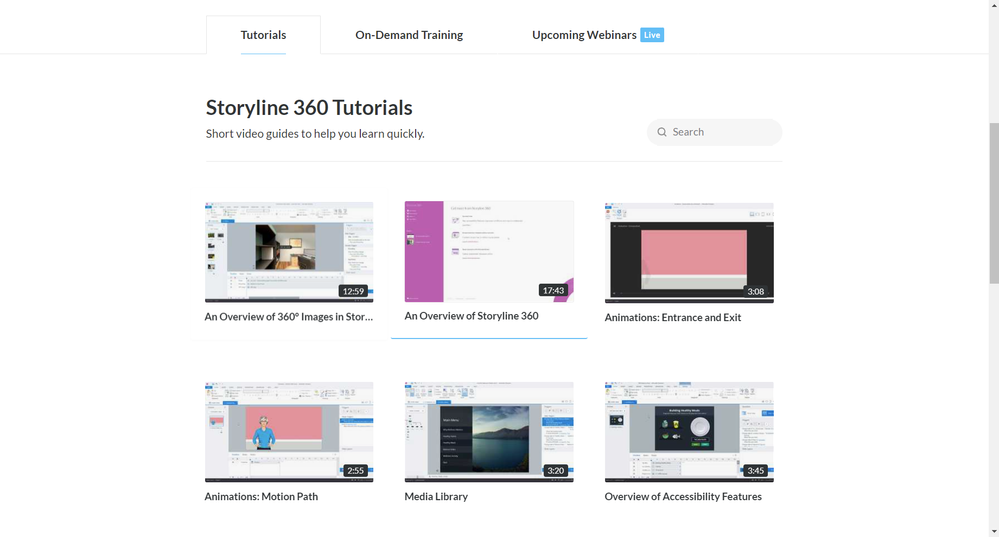Screen dimensions: 999x537
Task: Open the Entrance and Exit animations thumbnail
Action: [689, 253]
